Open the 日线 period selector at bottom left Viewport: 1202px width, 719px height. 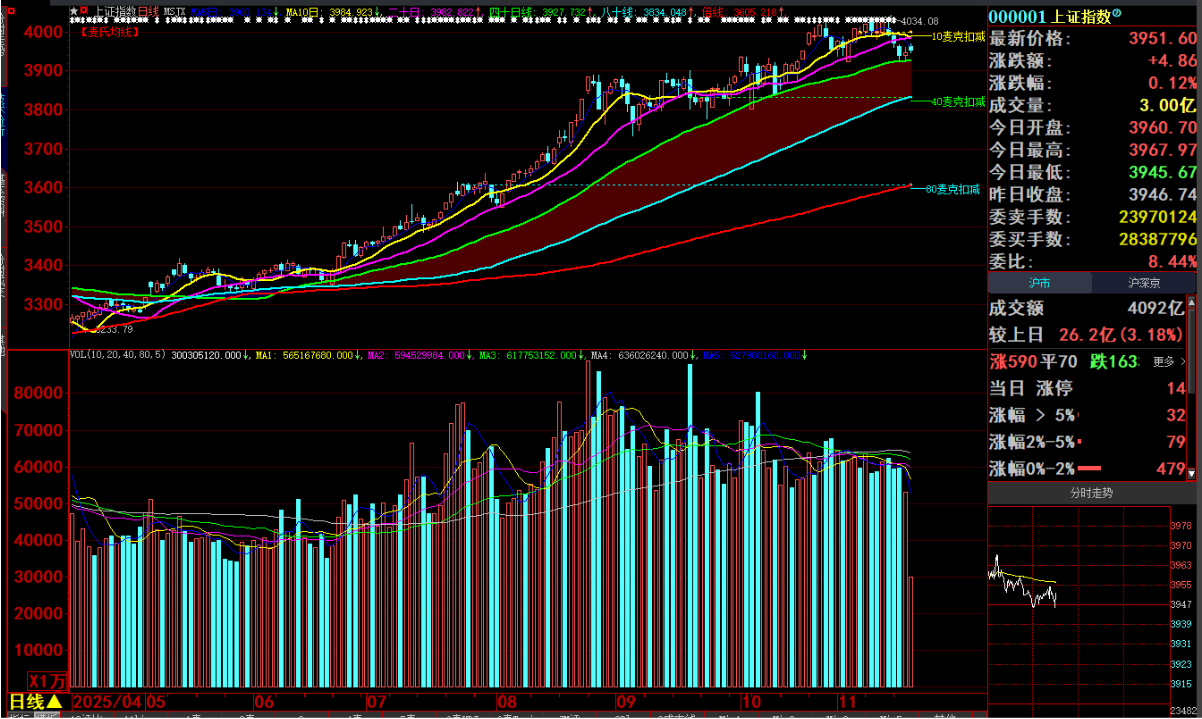click(x=36, y=701)
